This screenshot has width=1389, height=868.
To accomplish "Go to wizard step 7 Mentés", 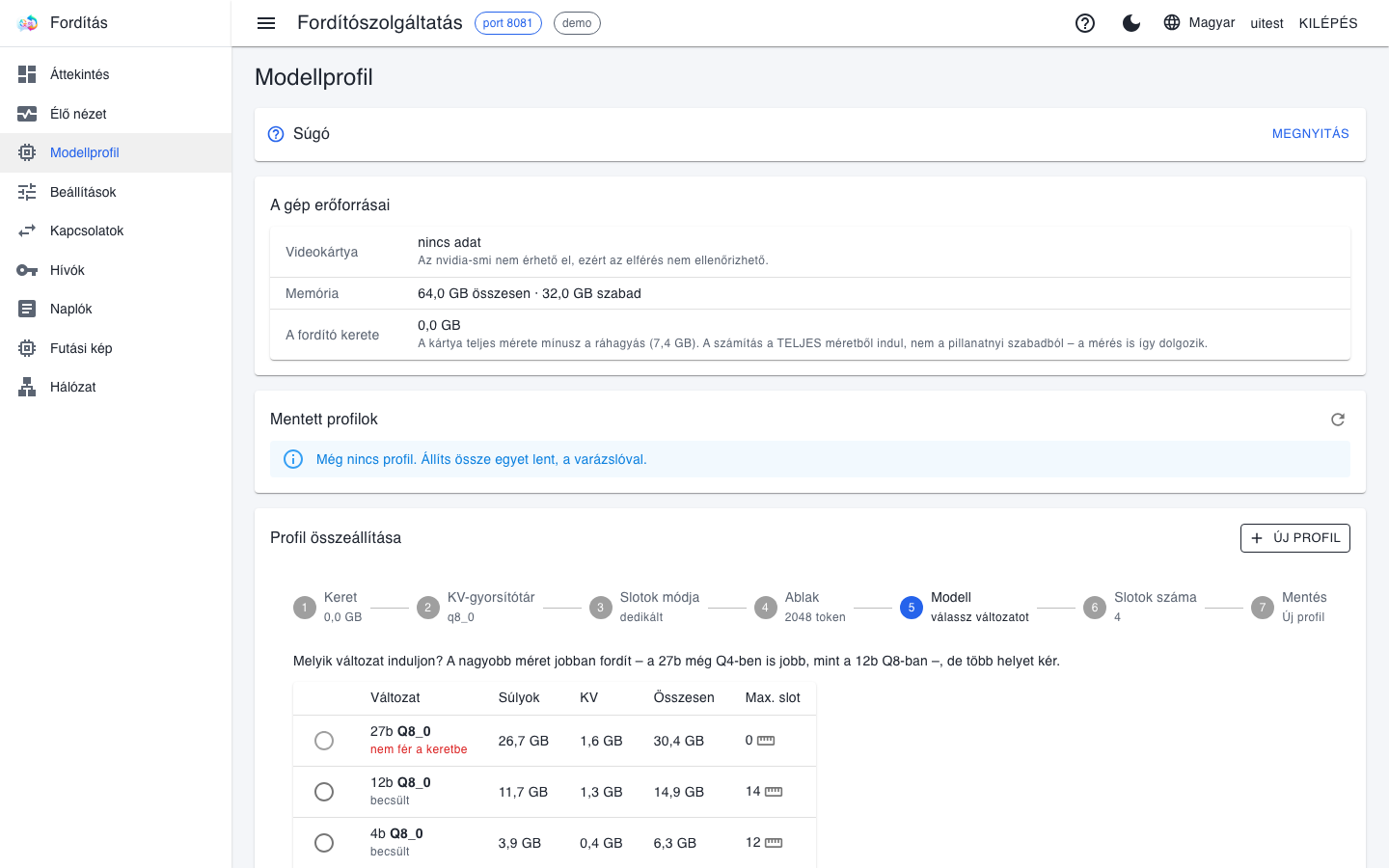I will [x=1289, y=608].
